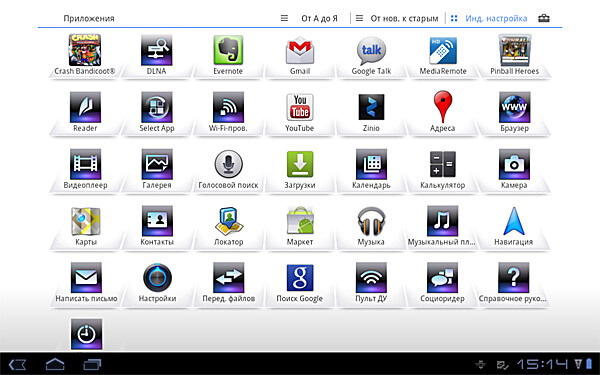Open recent apps from system bar

(92, 364)
